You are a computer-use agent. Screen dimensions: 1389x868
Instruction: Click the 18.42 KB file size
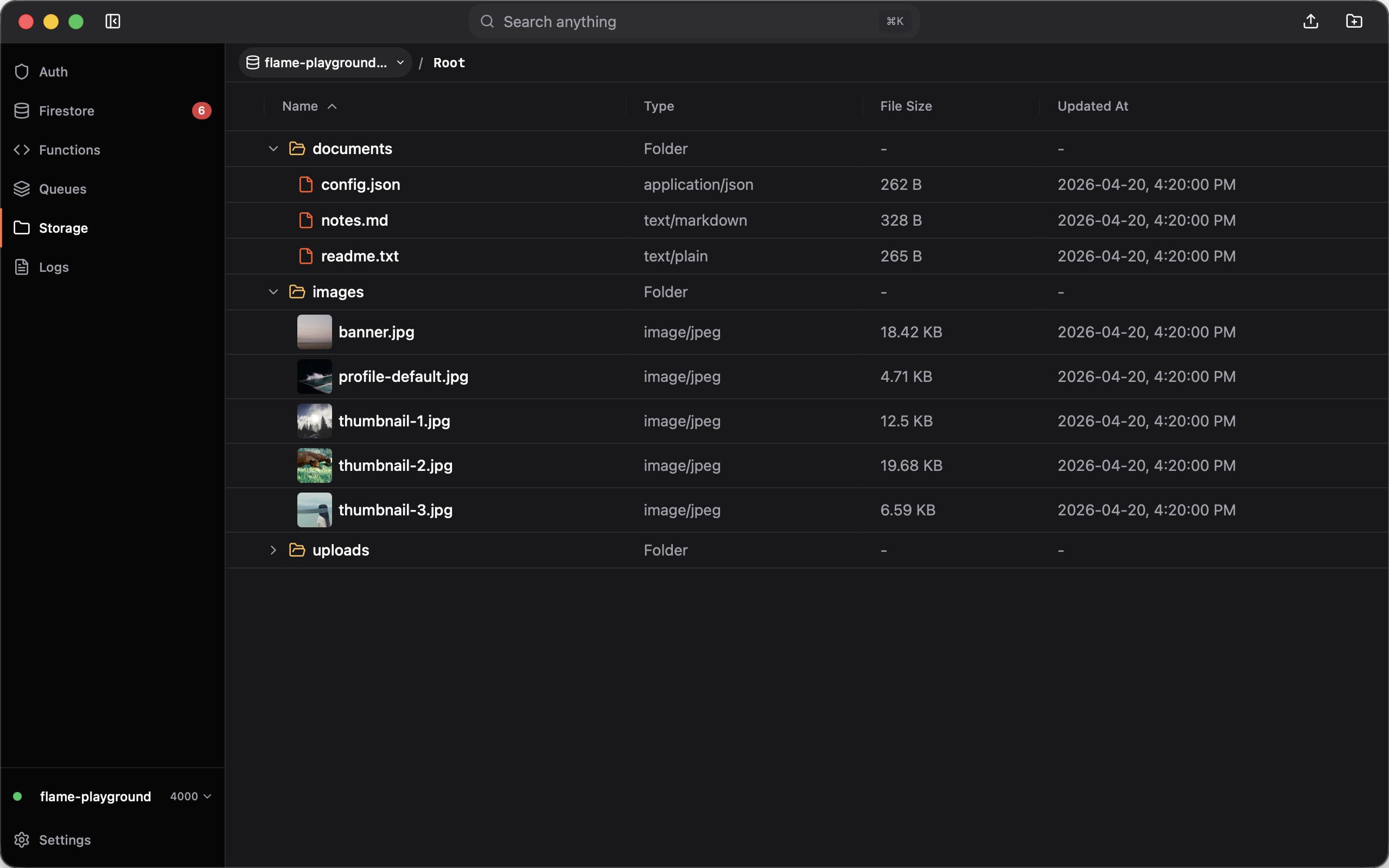point(911,332)
